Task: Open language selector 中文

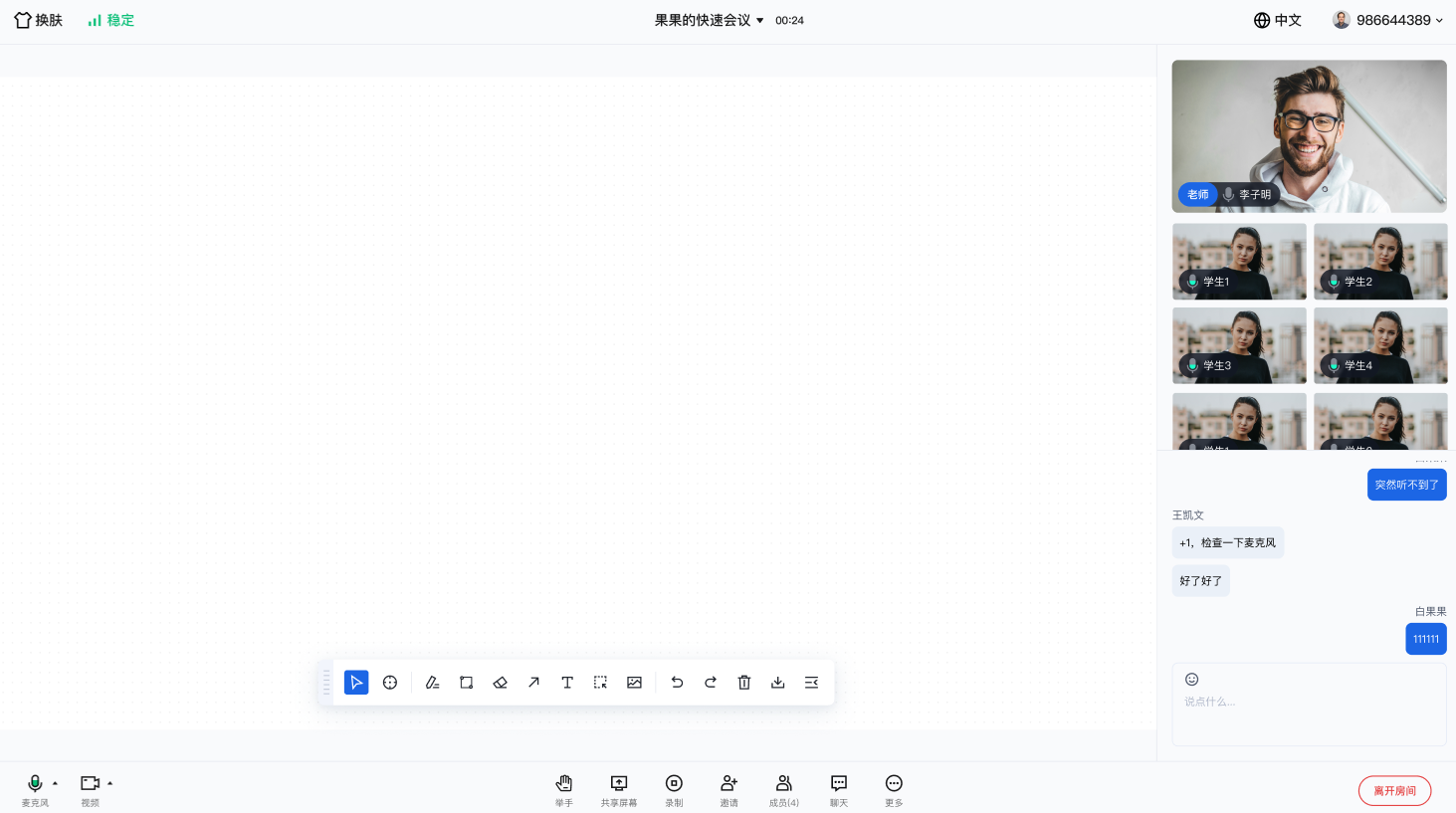Action: pyautogui.click(x=1278, y=20)
